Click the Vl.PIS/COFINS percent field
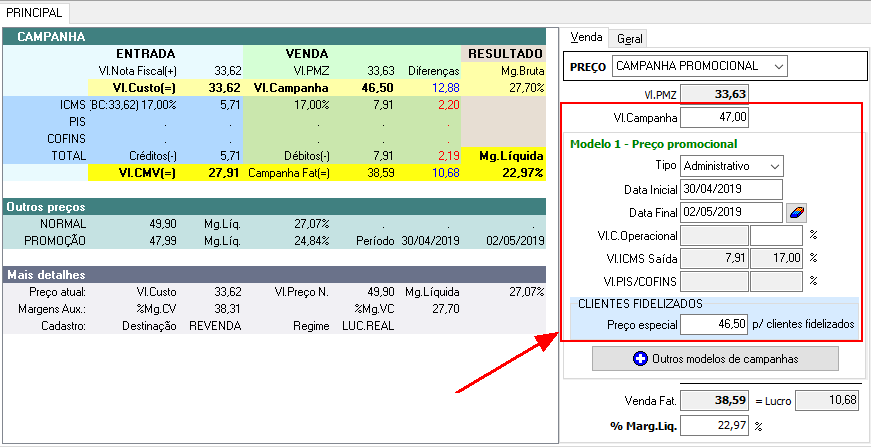The height and width of the screenshot is (447, 871). pyautogui.click(x=777, y=281)
